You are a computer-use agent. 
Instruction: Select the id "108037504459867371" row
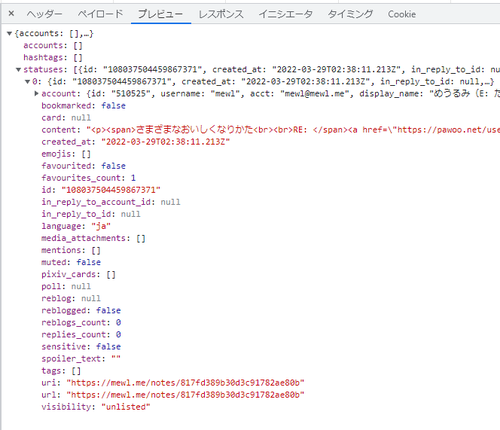101,190
